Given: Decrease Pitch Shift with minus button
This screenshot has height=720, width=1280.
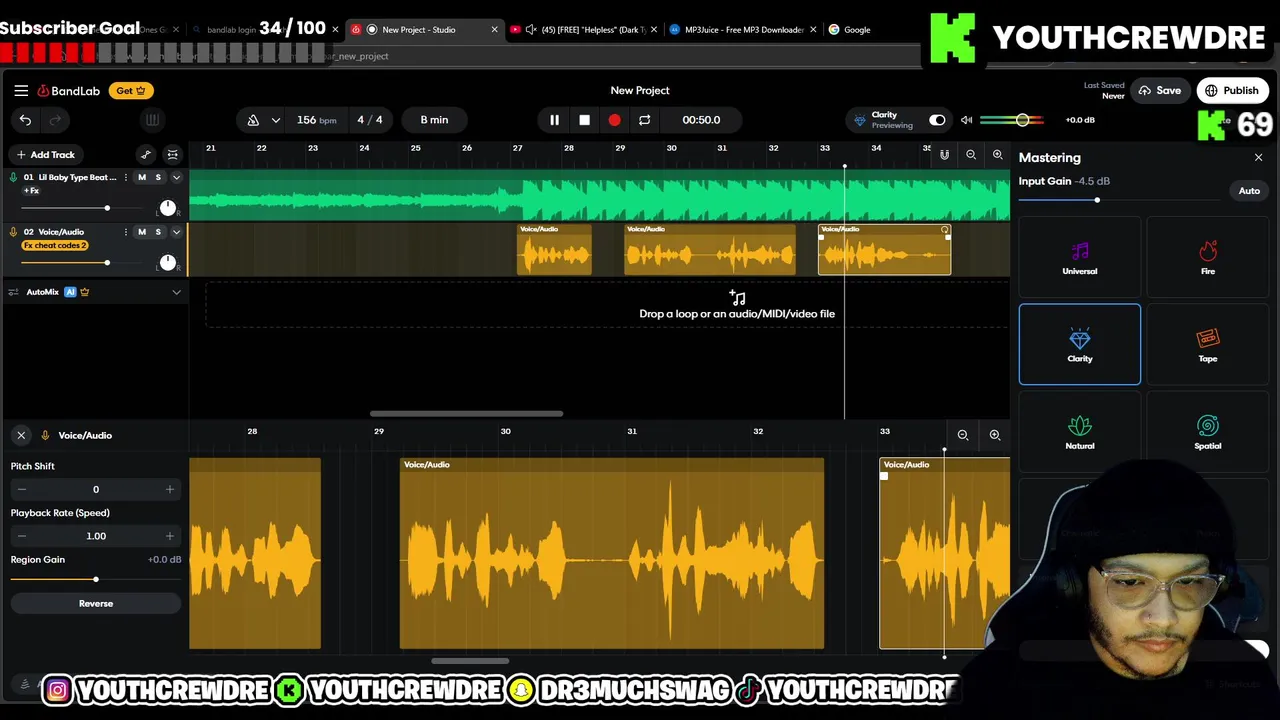Looking at the screenshot, I should [x=22, y=490].
